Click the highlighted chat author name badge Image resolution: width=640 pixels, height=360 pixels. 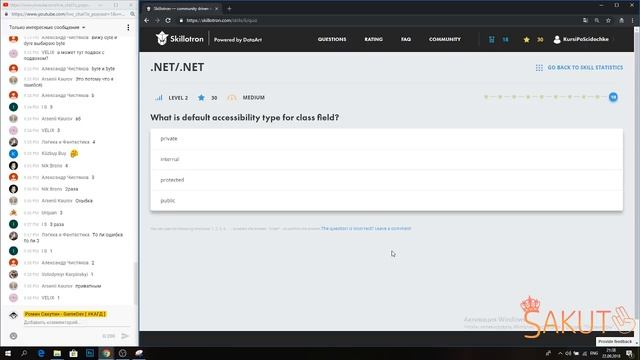[x=65, y=314]
